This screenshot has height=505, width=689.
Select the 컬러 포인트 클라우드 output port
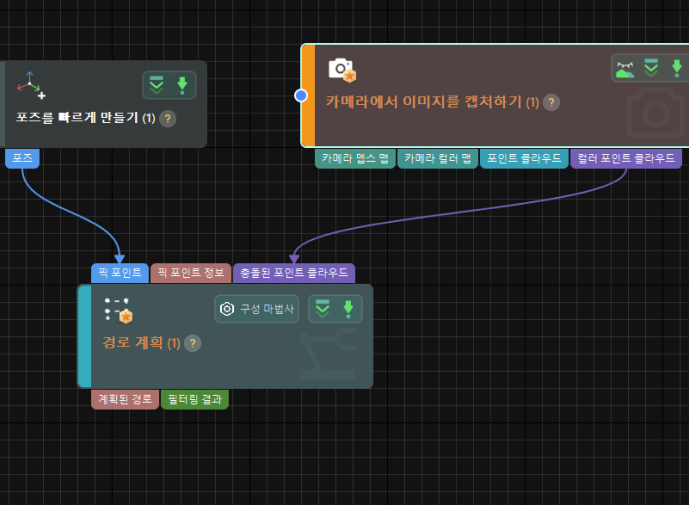[626, 159]
